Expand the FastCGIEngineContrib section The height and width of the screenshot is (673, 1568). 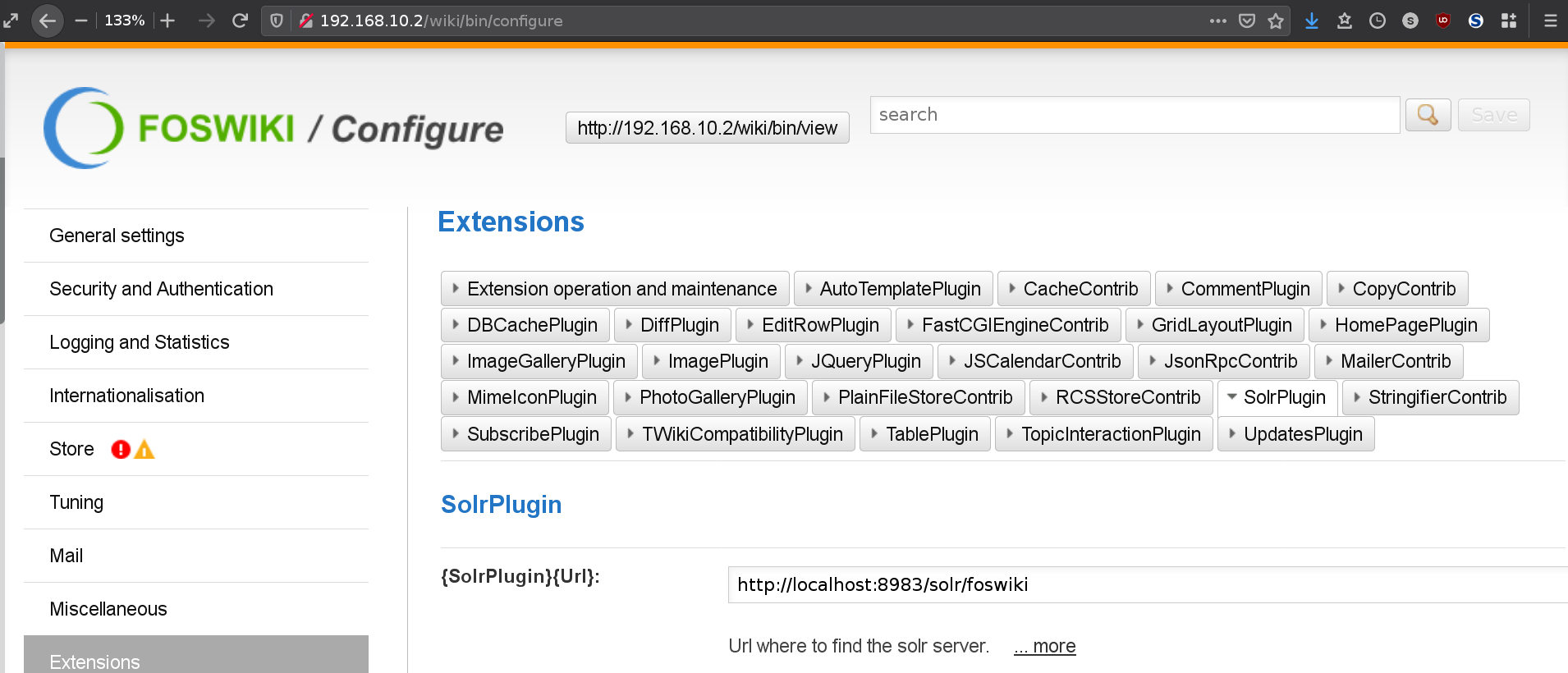(x=1008, y=325)
